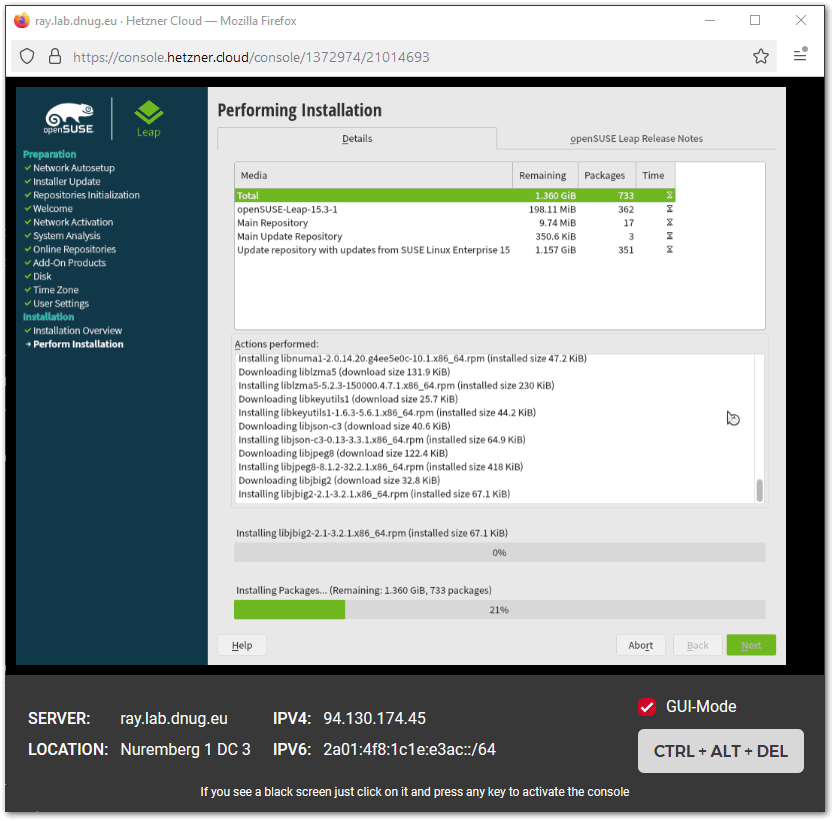Click the Add-On Products step
This screenshot has width=834, height=821.
69,263
